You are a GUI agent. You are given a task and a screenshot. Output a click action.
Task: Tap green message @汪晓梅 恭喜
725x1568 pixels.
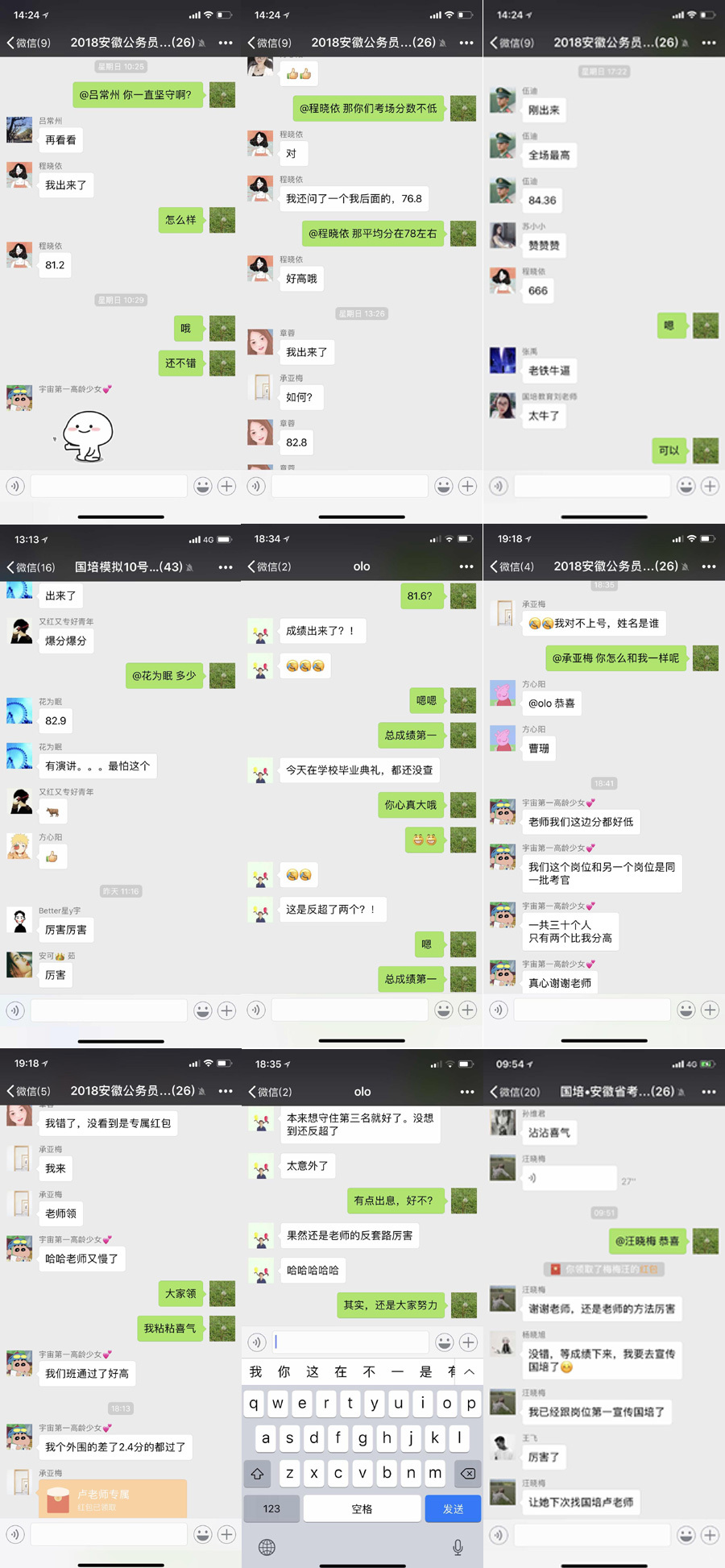tap(648, 1241)
